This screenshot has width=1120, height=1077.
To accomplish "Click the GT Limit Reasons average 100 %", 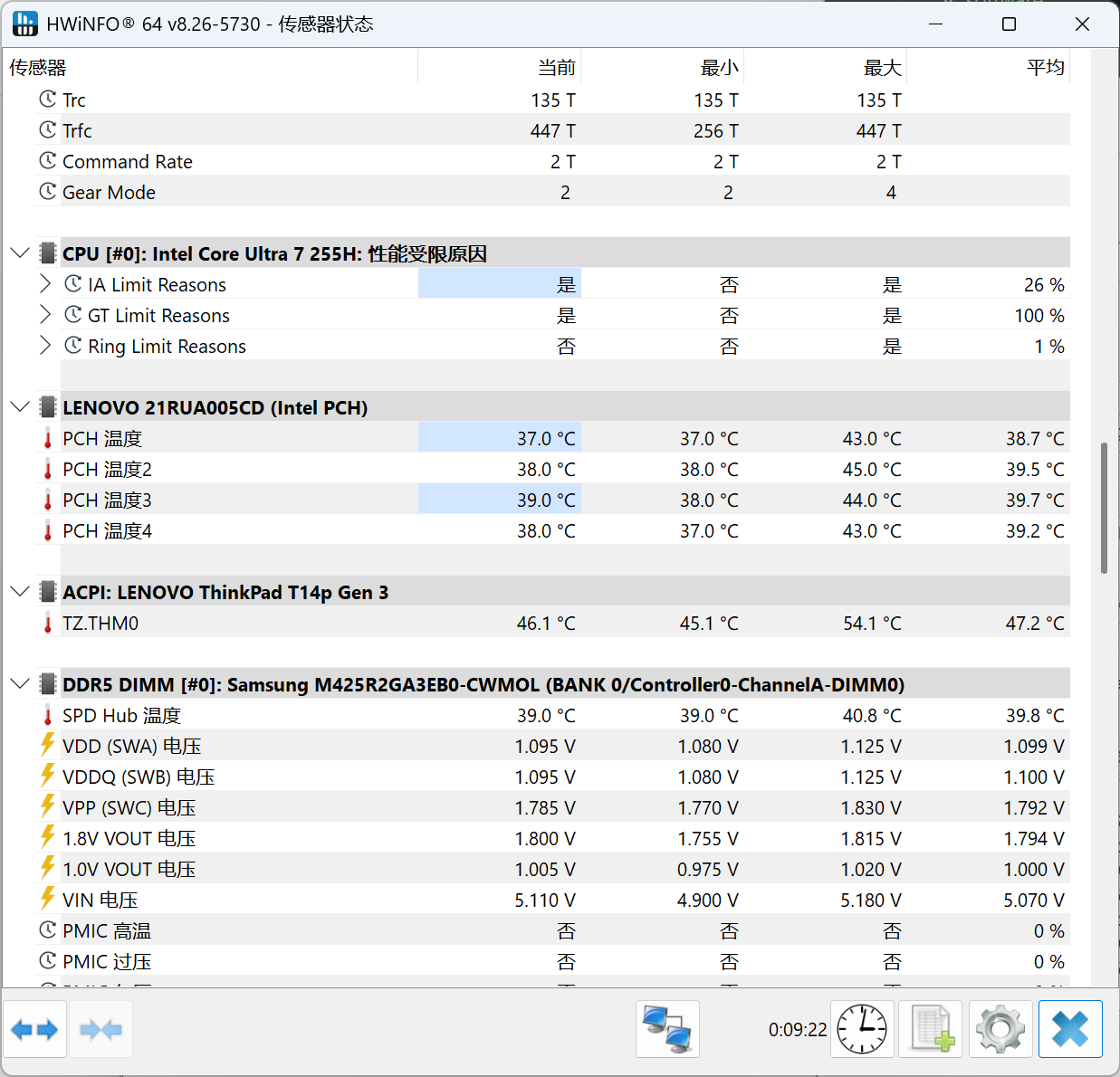I will pyautogui.click(x=1039, y=316).
